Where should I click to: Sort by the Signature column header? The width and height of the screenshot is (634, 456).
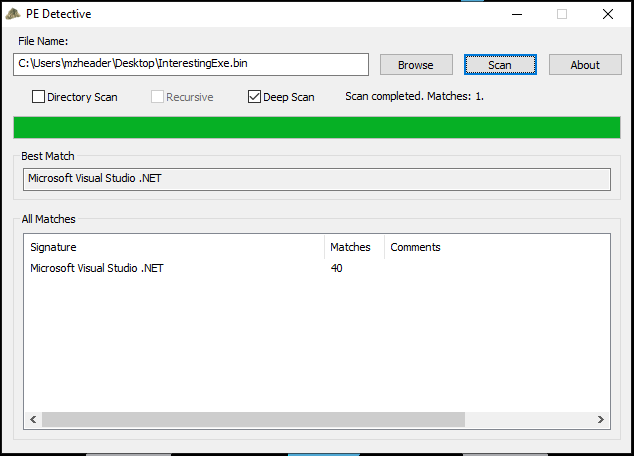click(176, 247)
